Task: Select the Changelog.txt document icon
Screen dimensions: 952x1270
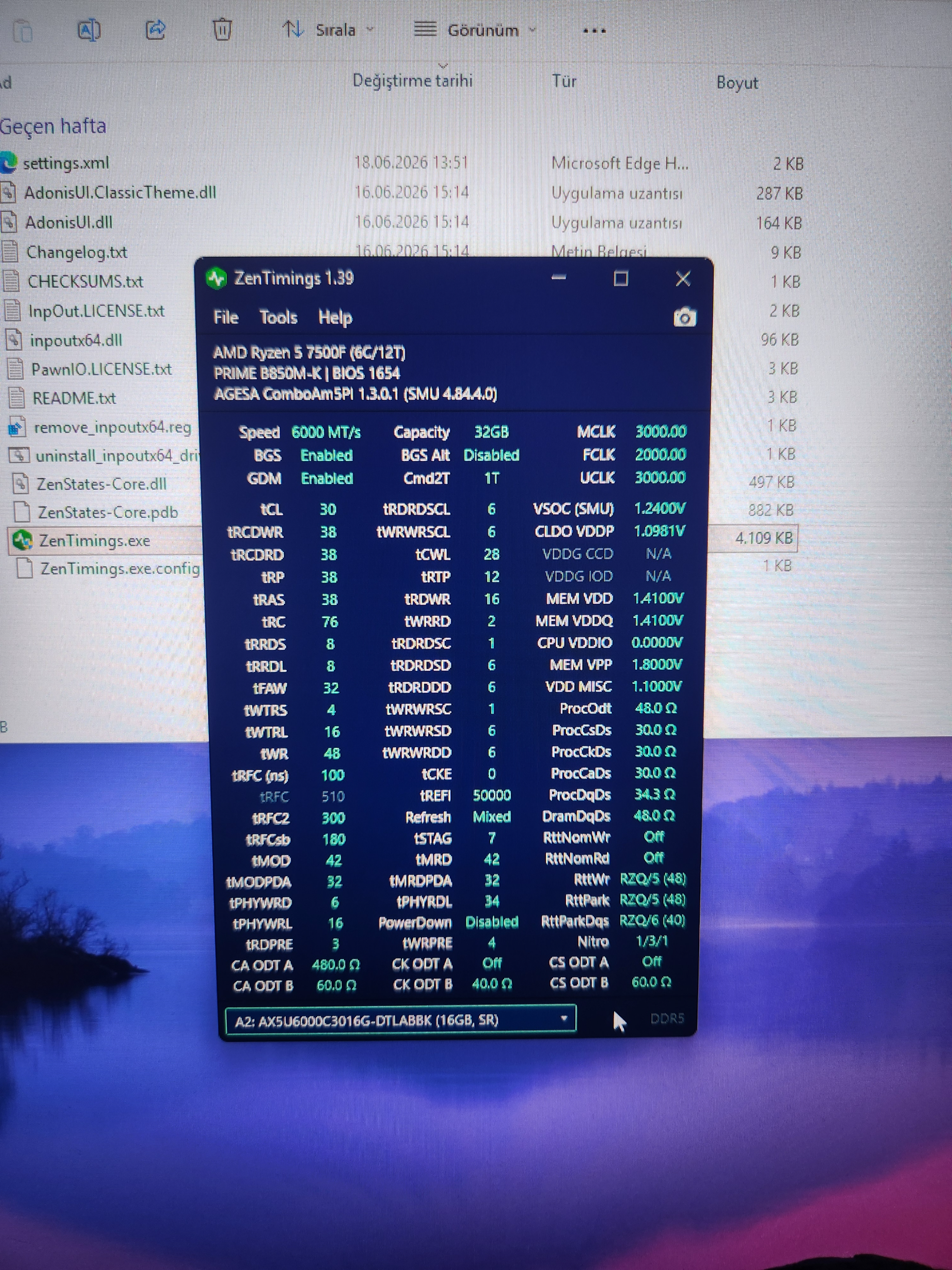Action: 11,252
